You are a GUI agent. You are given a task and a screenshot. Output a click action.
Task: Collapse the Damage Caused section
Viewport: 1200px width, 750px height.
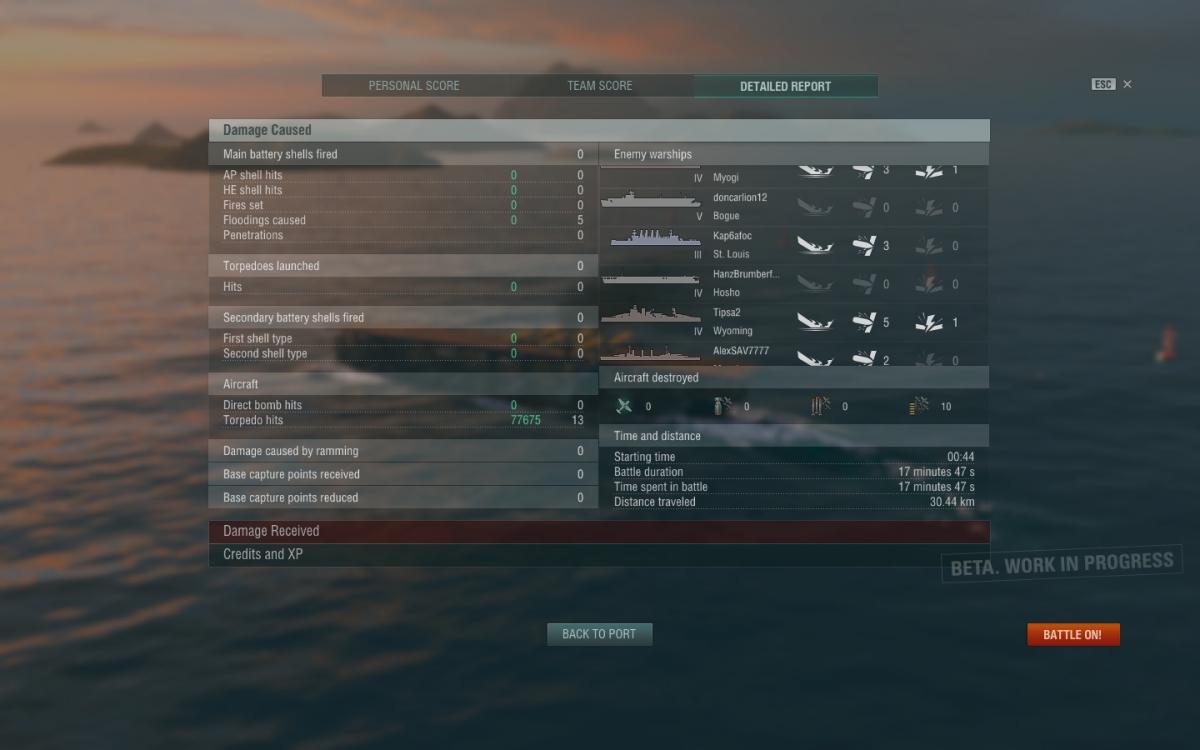599,130
